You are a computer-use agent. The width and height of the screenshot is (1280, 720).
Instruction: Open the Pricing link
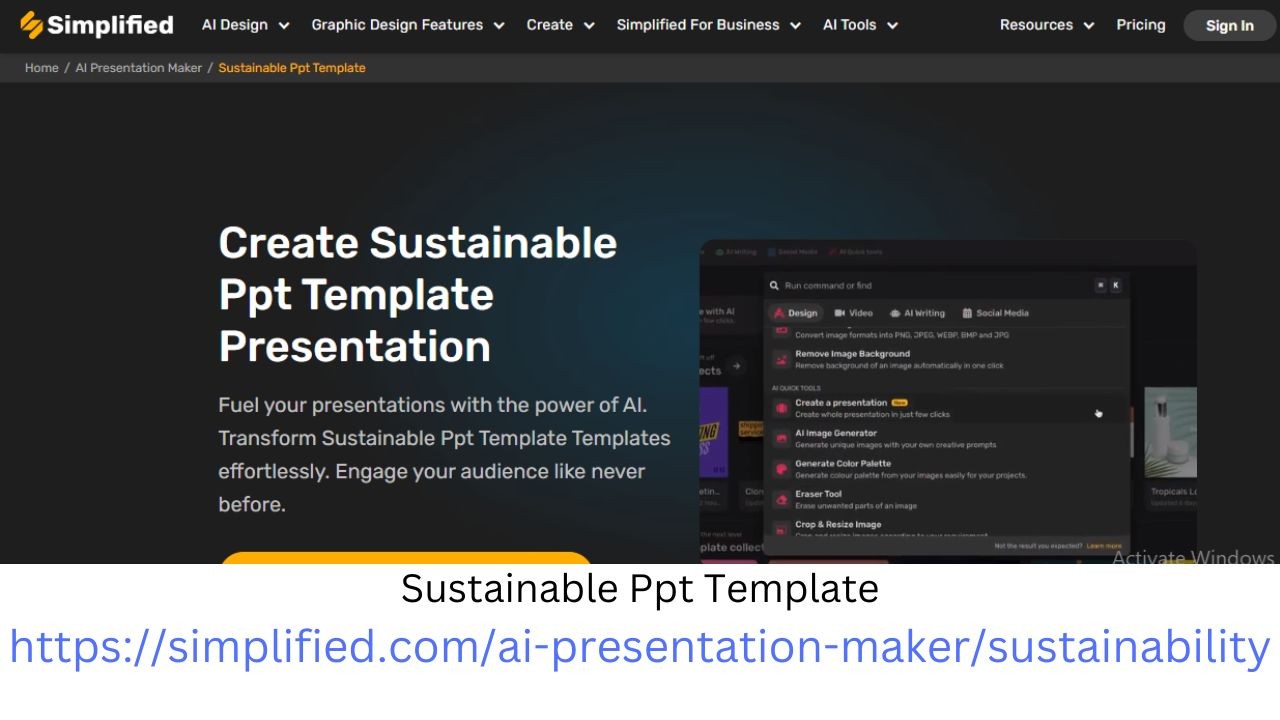pos(1140,25)
